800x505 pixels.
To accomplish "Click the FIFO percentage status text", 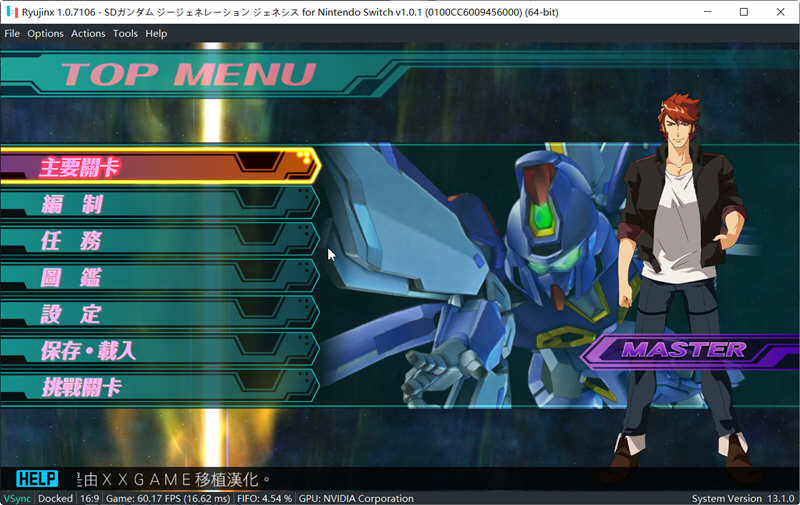I will (x=264, y=498).
